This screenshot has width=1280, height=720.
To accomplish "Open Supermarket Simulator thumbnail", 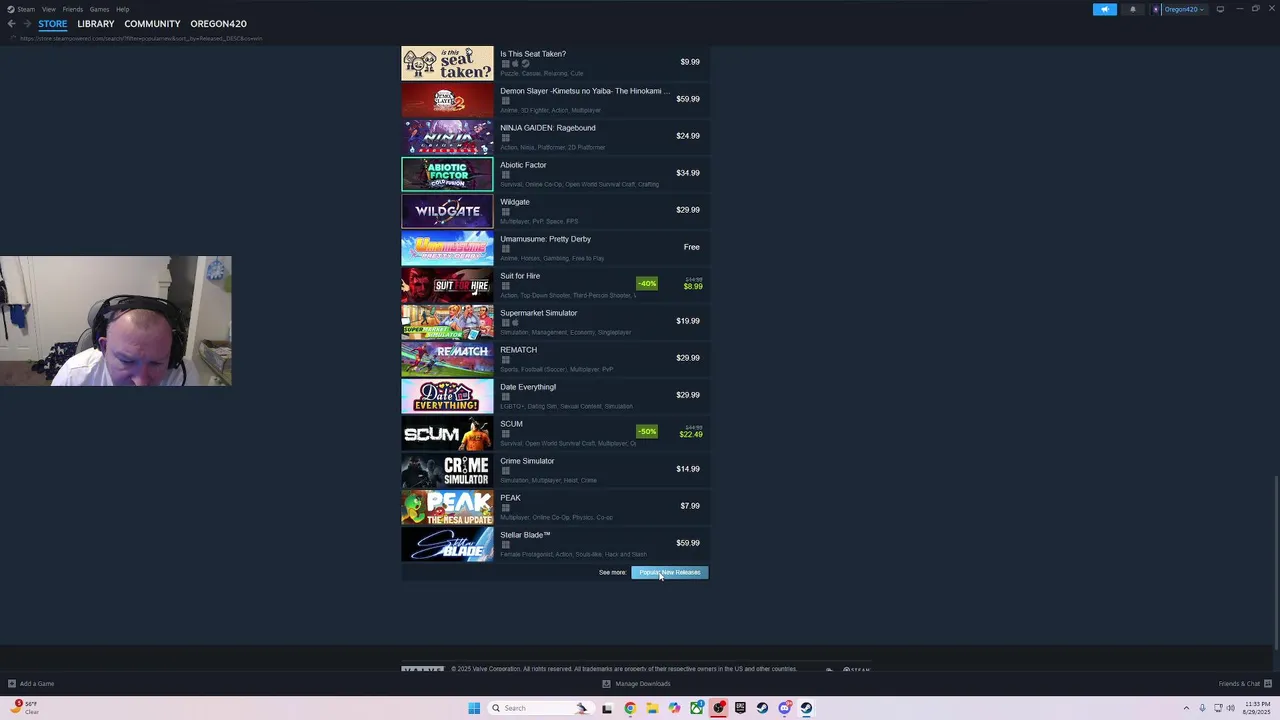I will (x=447, y=322).
